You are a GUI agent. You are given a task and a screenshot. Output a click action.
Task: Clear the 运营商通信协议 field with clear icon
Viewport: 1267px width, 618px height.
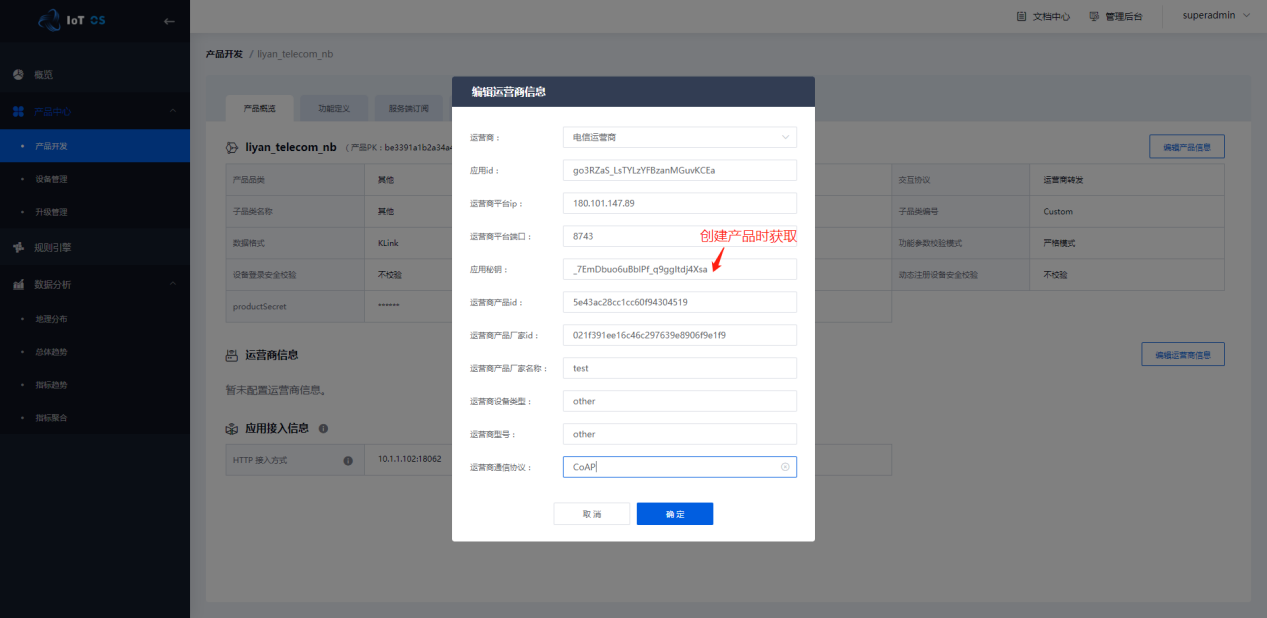tap(785, 467)
